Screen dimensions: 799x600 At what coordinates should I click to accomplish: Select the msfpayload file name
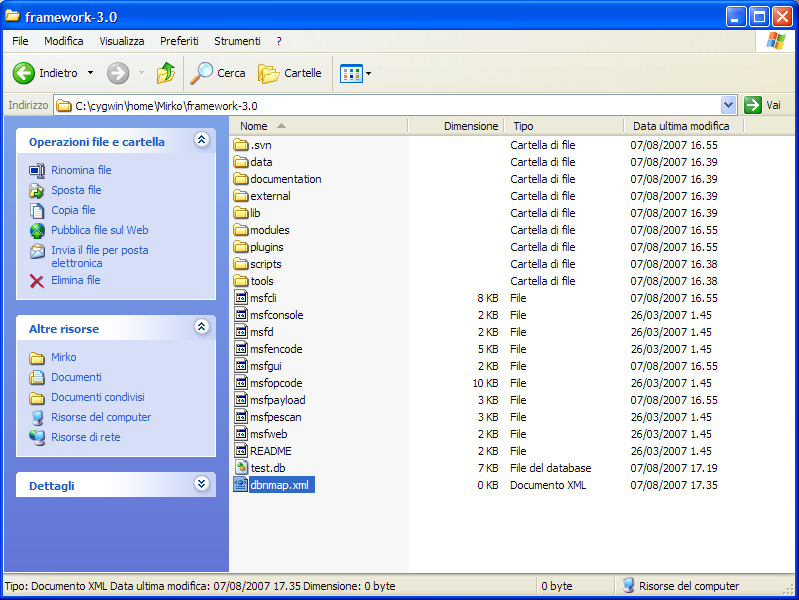coord(278,400)
